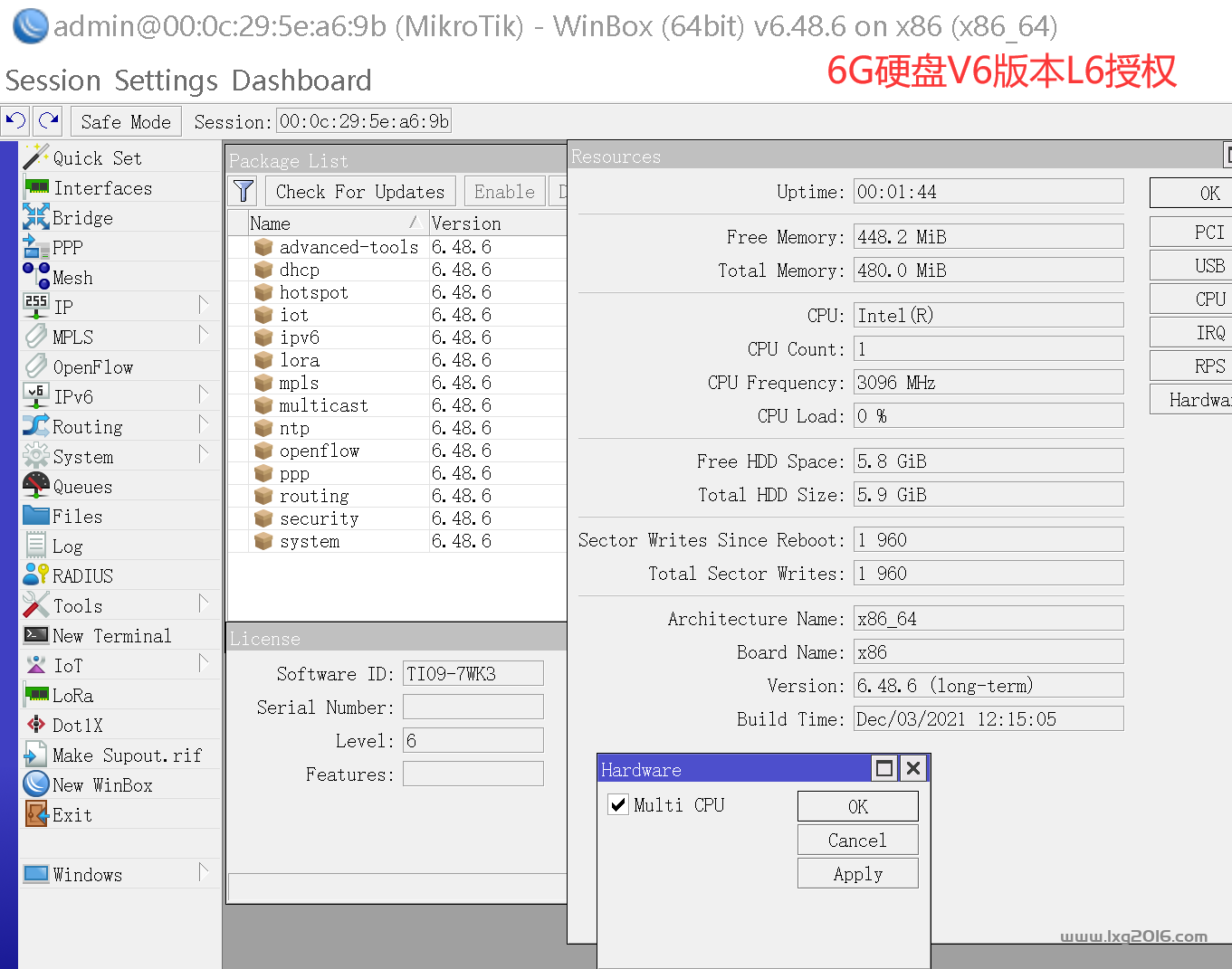Screen dimensions: 1232x969
Task: Click the Undo arrow in toolbar
Action: [x=15, y=120]
